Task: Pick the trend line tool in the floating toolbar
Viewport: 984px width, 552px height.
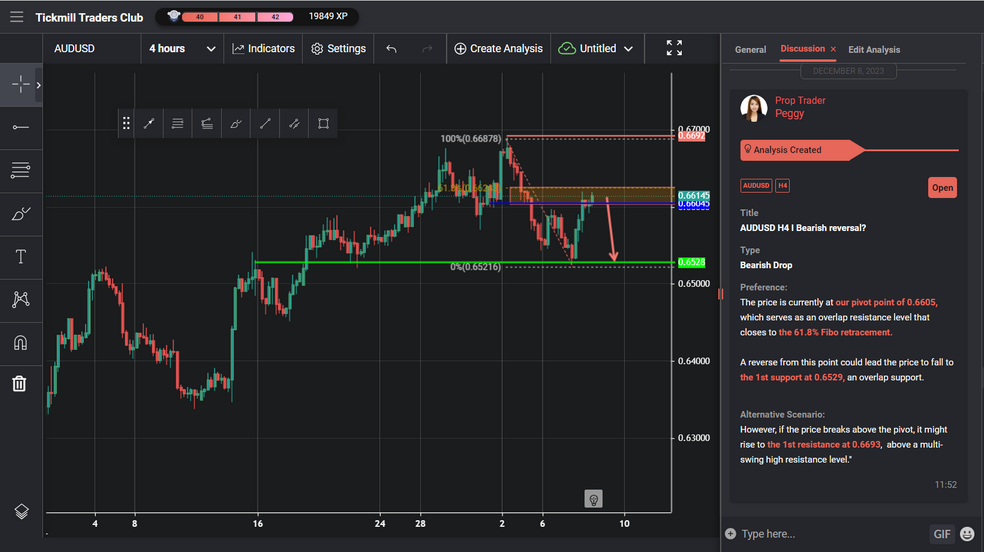Action: coord(265,124)
